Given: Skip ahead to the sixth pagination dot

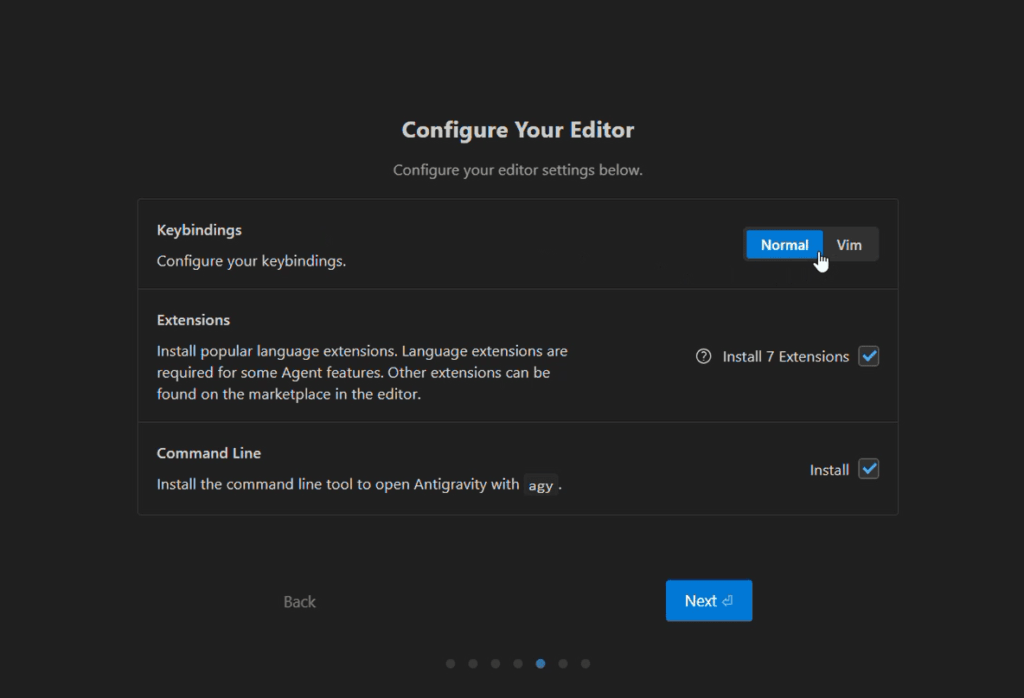Looking at the screenshot, I should pos(563,663).
